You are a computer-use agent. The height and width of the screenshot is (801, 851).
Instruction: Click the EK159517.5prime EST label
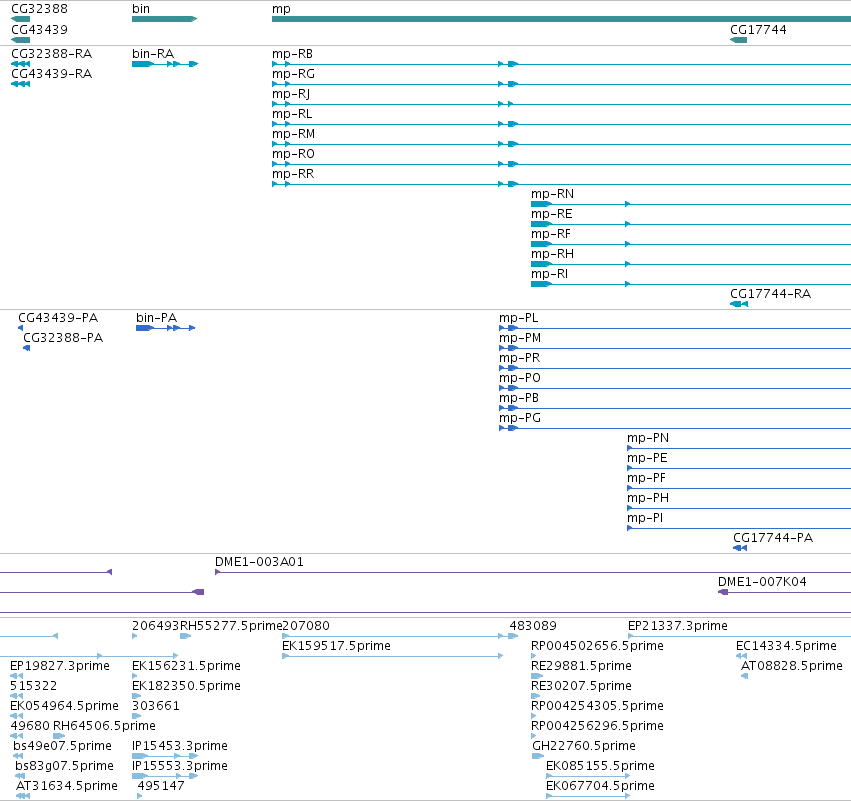(x=336, y=646)
